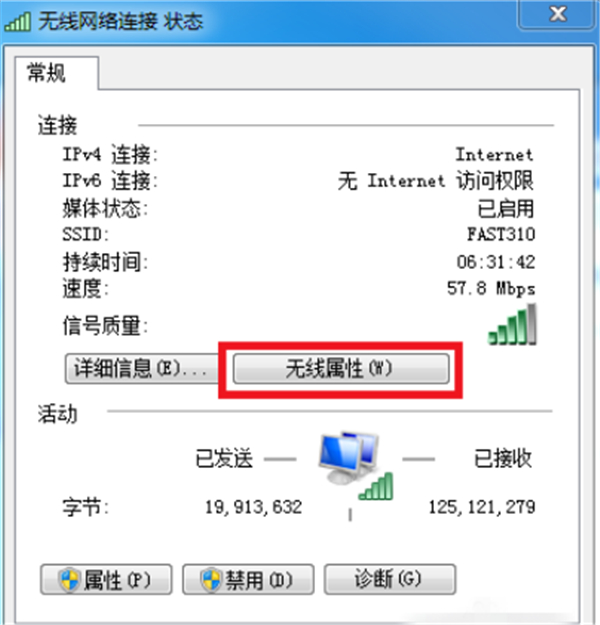Open 属性(P) properties button
Viewport: 600px width, 625px height.
coord(106,580)
